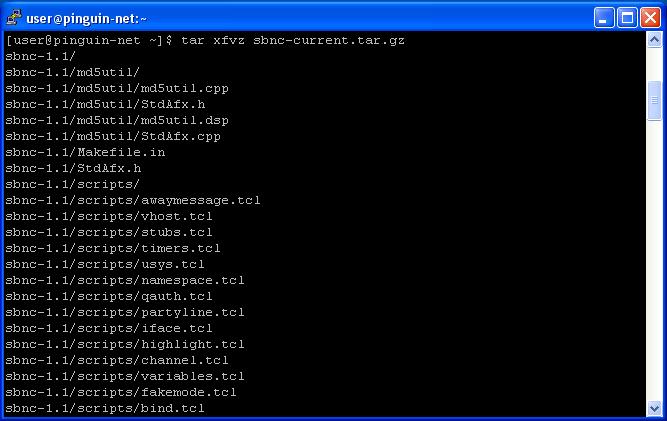Click the scrollbar down arrow

coord(654,409)
